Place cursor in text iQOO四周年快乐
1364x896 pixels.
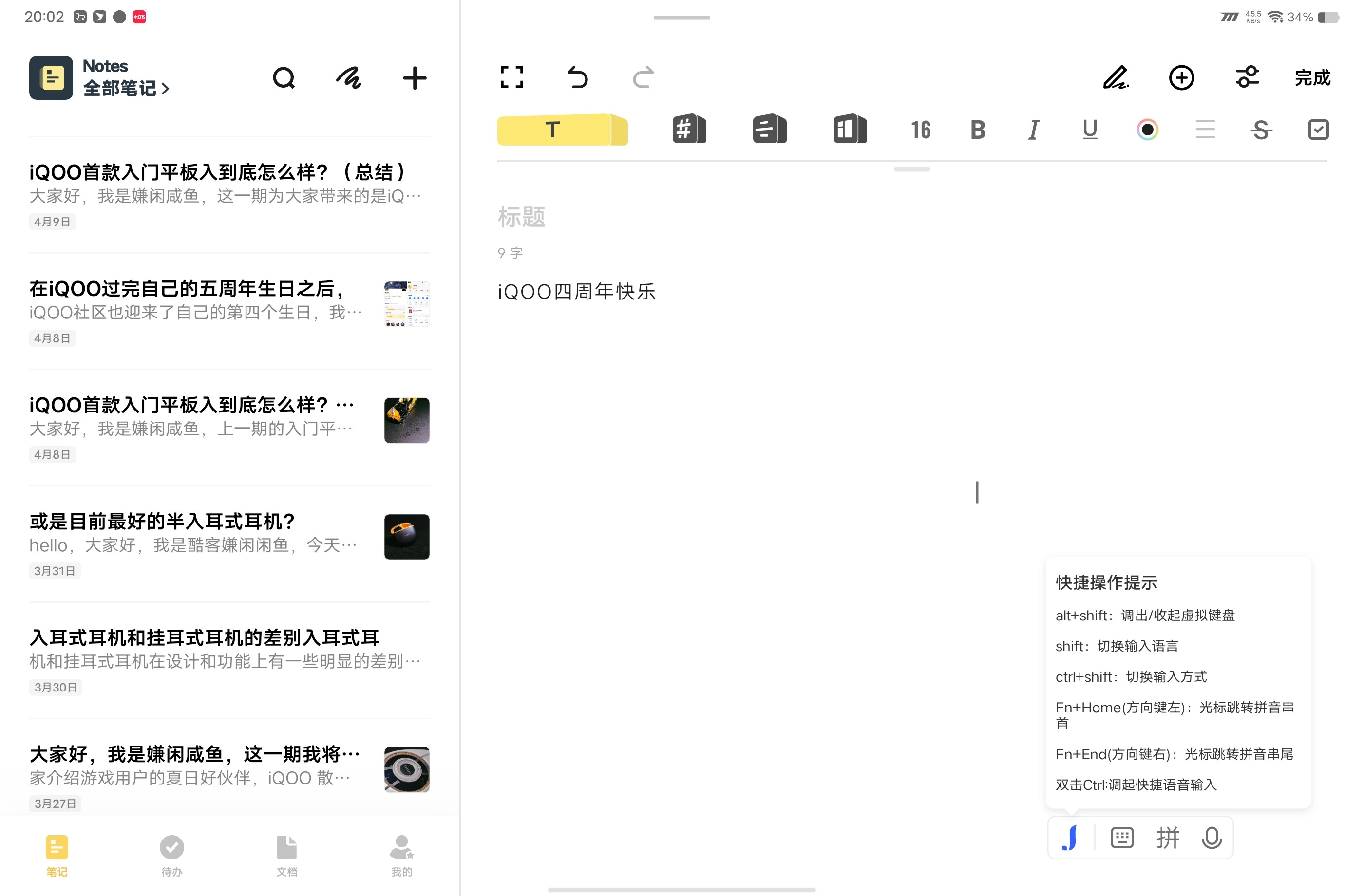click(577, 292)
